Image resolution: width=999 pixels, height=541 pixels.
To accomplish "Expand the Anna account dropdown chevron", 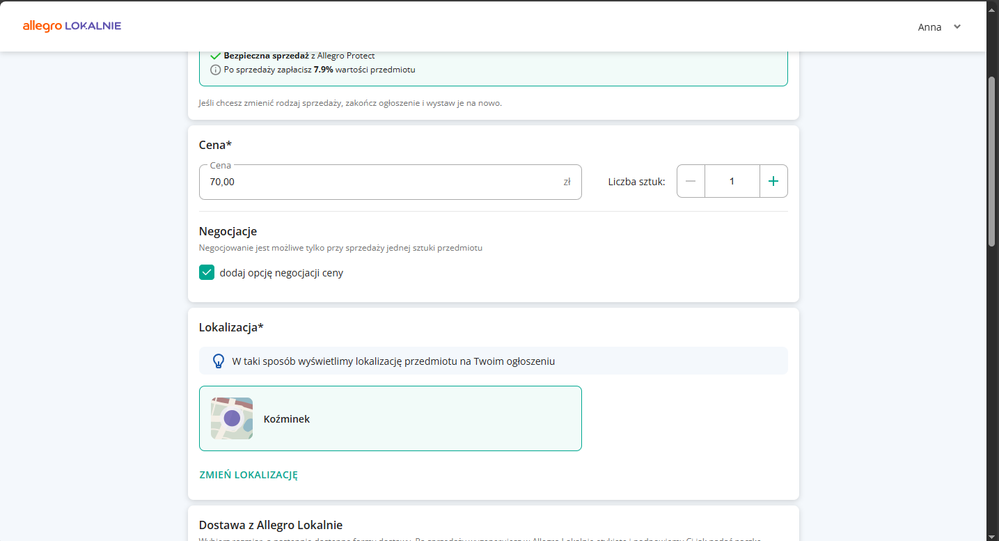I will (x=956, y=27).
